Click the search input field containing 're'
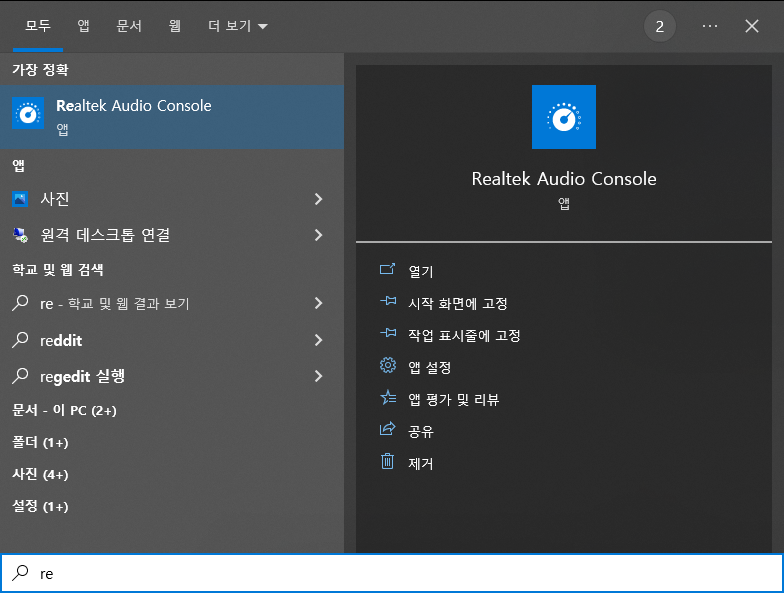784x593 pixels. [x=392, y=573]
